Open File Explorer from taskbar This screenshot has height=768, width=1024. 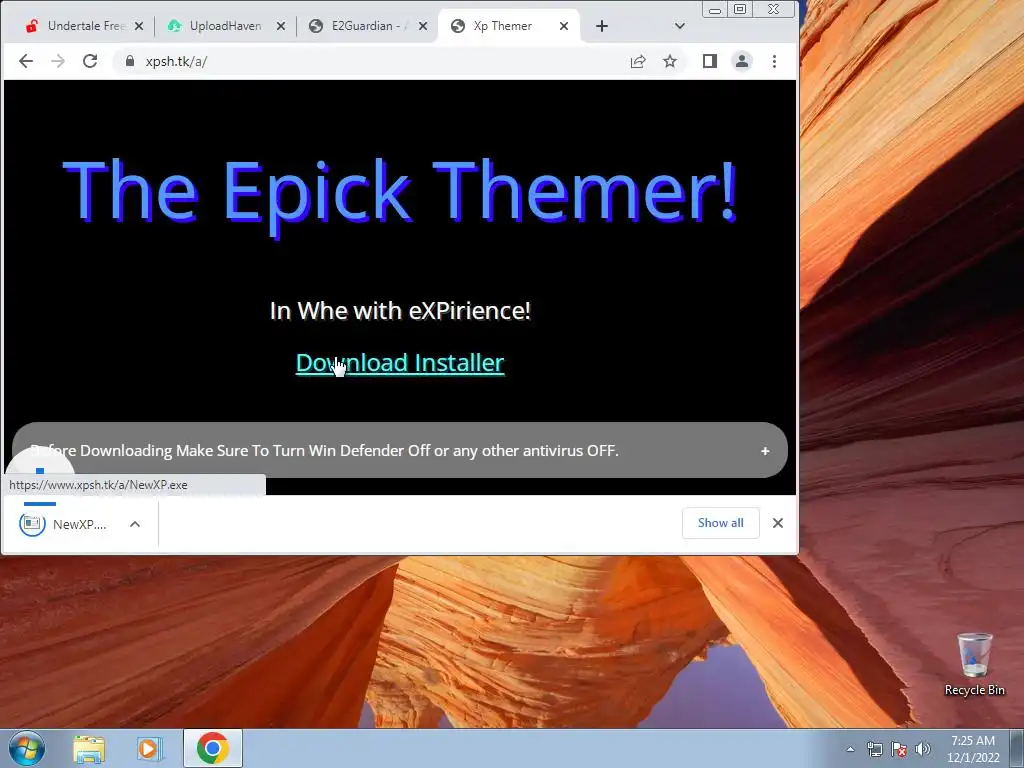(89, 748)
